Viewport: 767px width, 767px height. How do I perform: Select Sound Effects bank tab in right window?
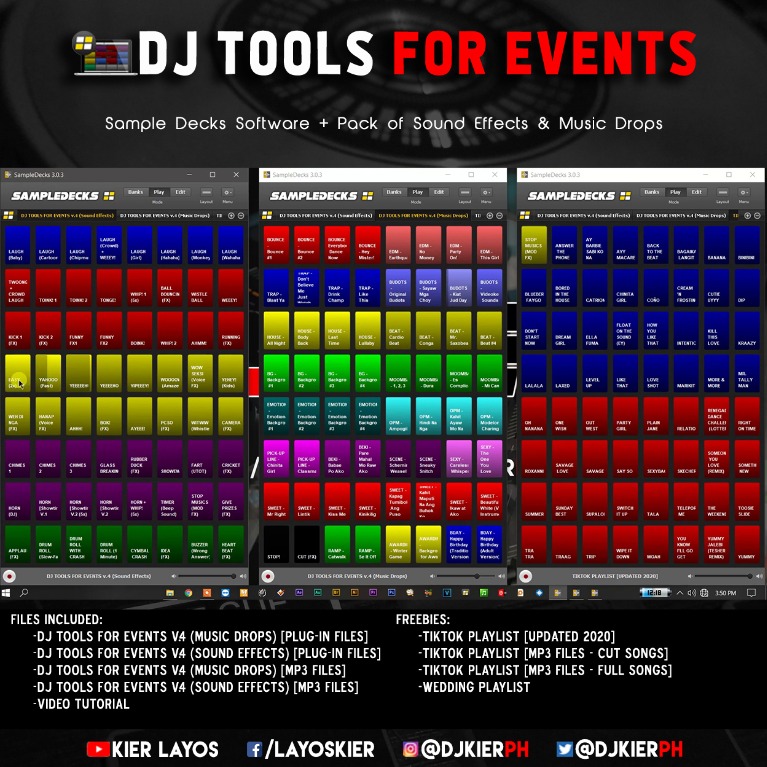click(584, 215)
